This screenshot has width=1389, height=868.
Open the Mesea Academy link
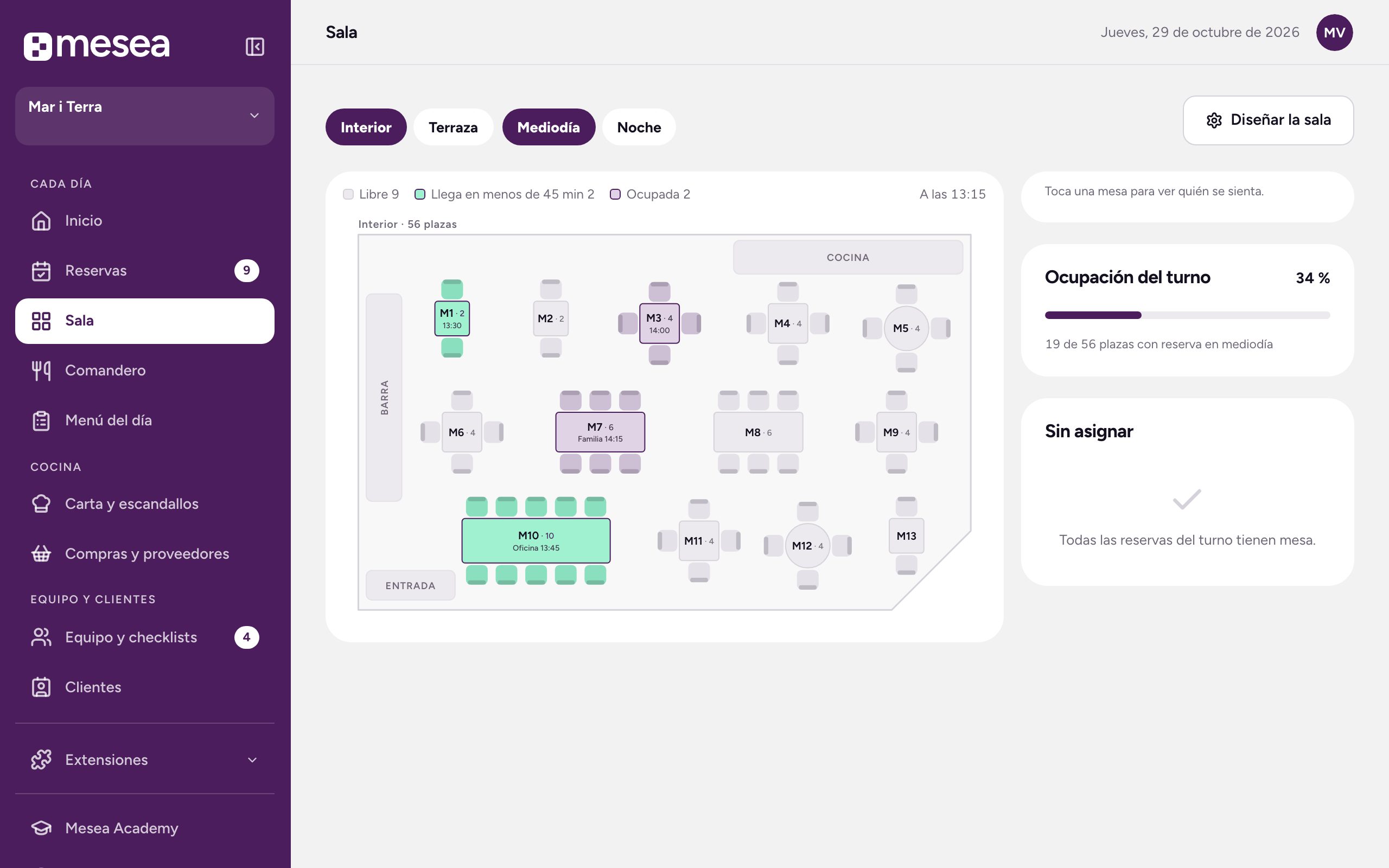(145, 828)
